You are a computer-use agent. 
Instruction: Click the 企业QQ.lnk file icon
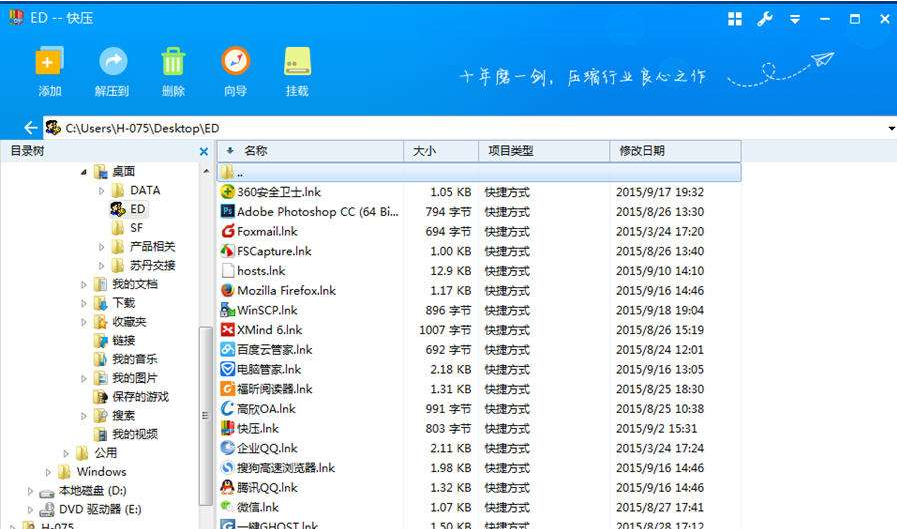(228, 448)
